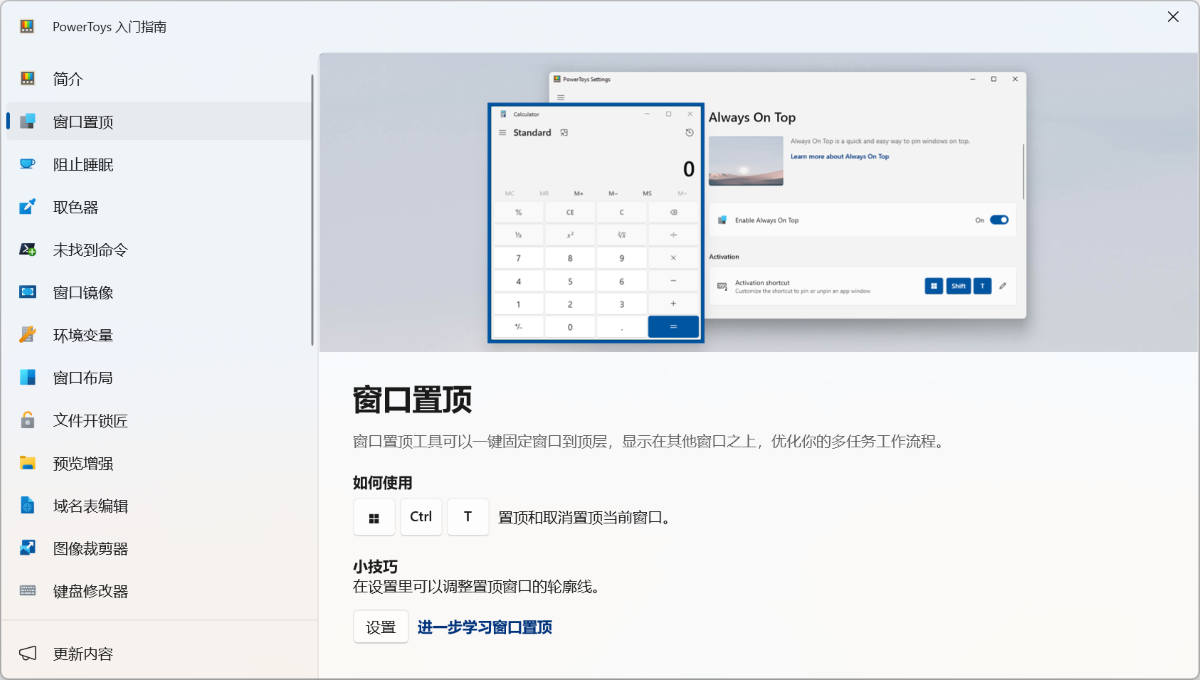Click the 预览增强 sidebar label

83,463
